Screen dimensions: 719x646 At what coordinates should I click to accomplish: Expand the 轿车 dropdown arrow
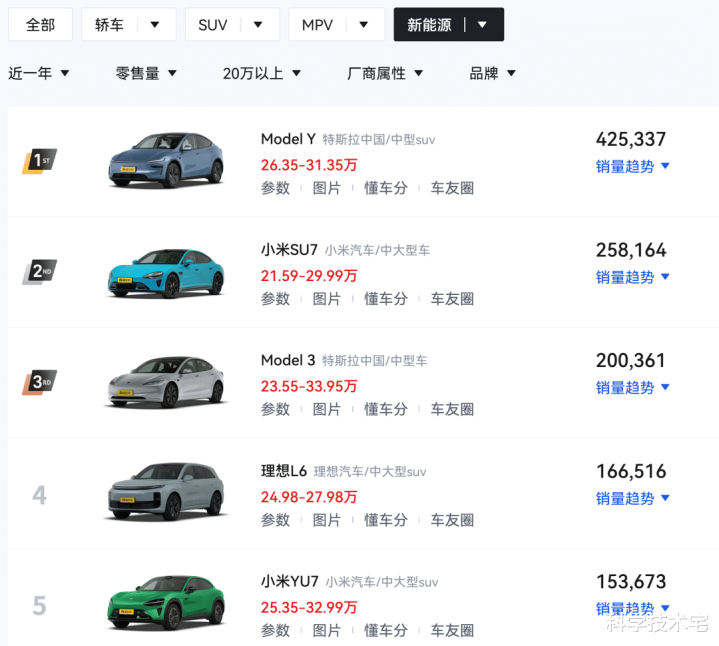tap(154, 25)
